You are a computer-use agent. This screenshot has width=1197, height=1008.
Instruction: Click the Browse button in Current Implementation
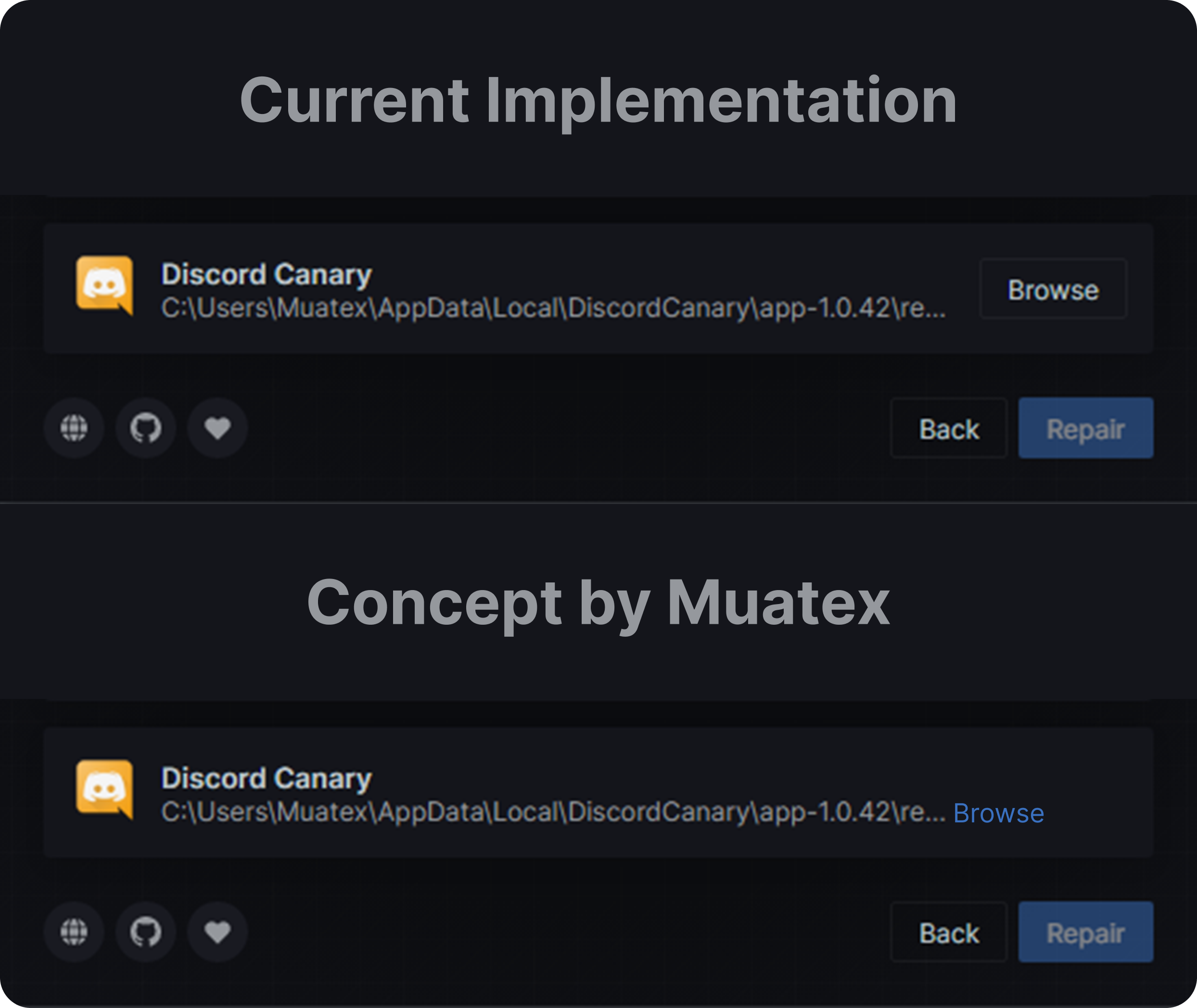tap(1054, 290)
